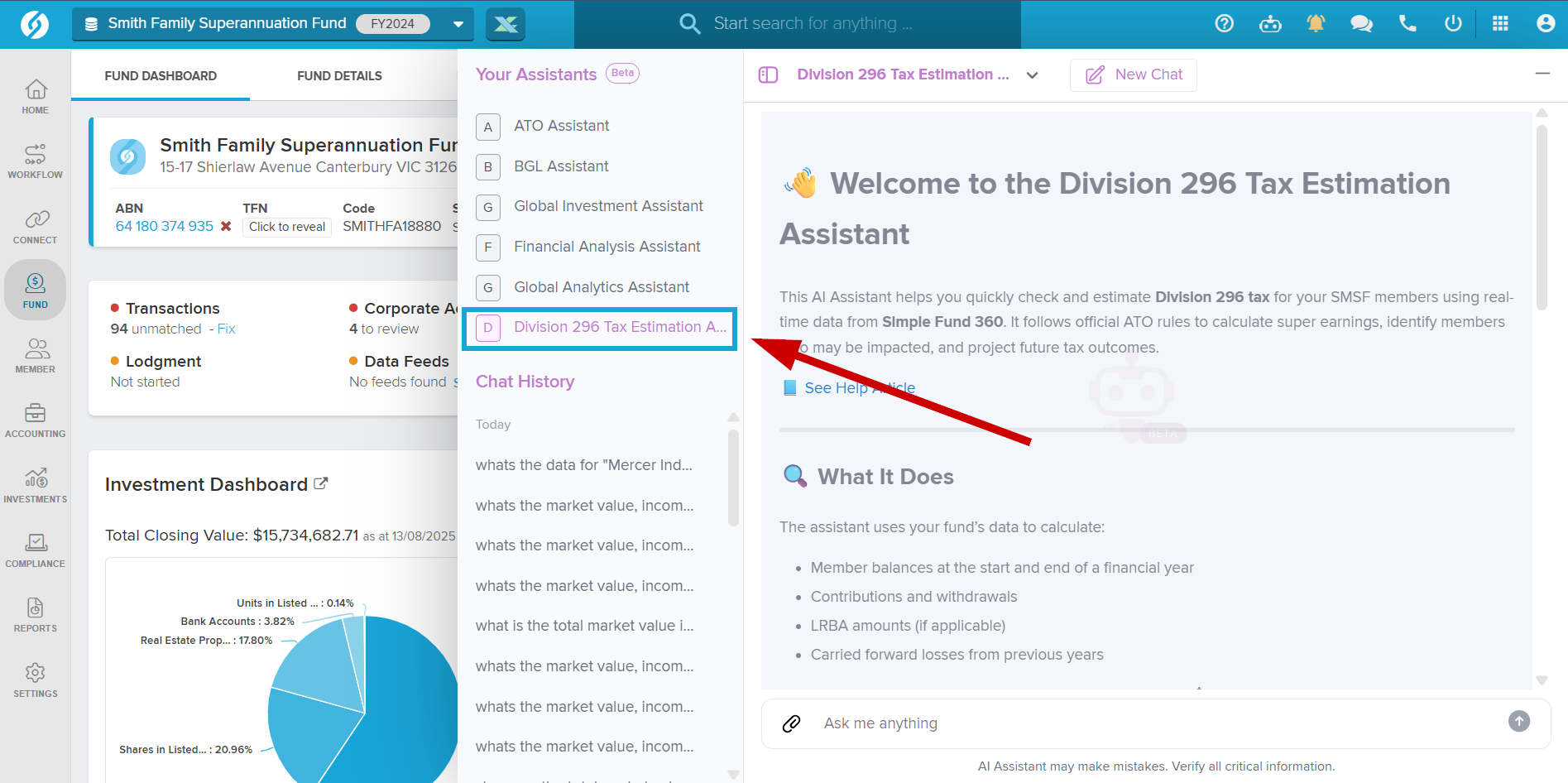
Task: Switch to the Fund Details tab
Action: [x=339, y=75]
